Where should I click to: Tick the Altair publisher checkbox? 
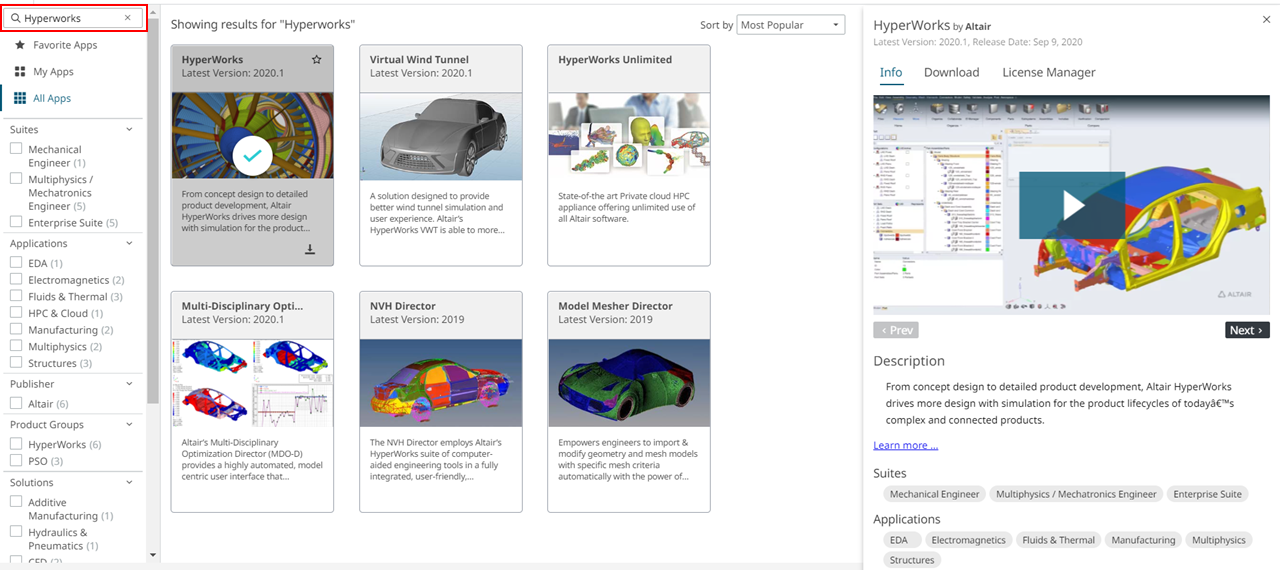[16, 403]
